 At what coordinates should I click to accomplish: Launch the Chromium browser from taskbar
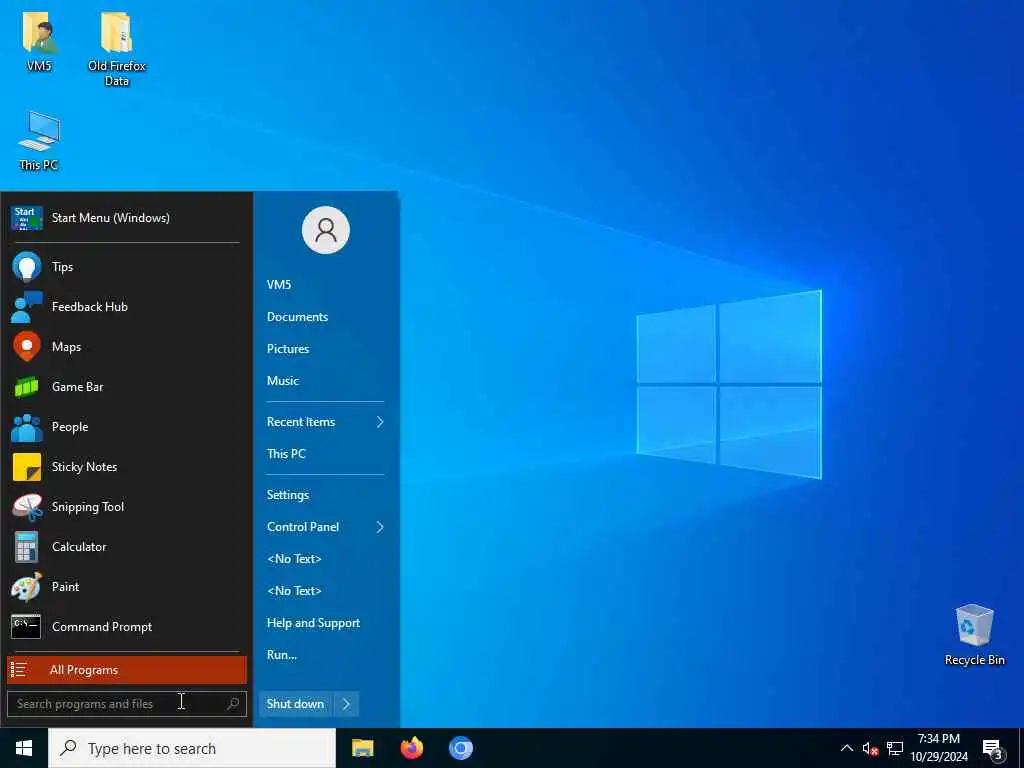point(460,748)
